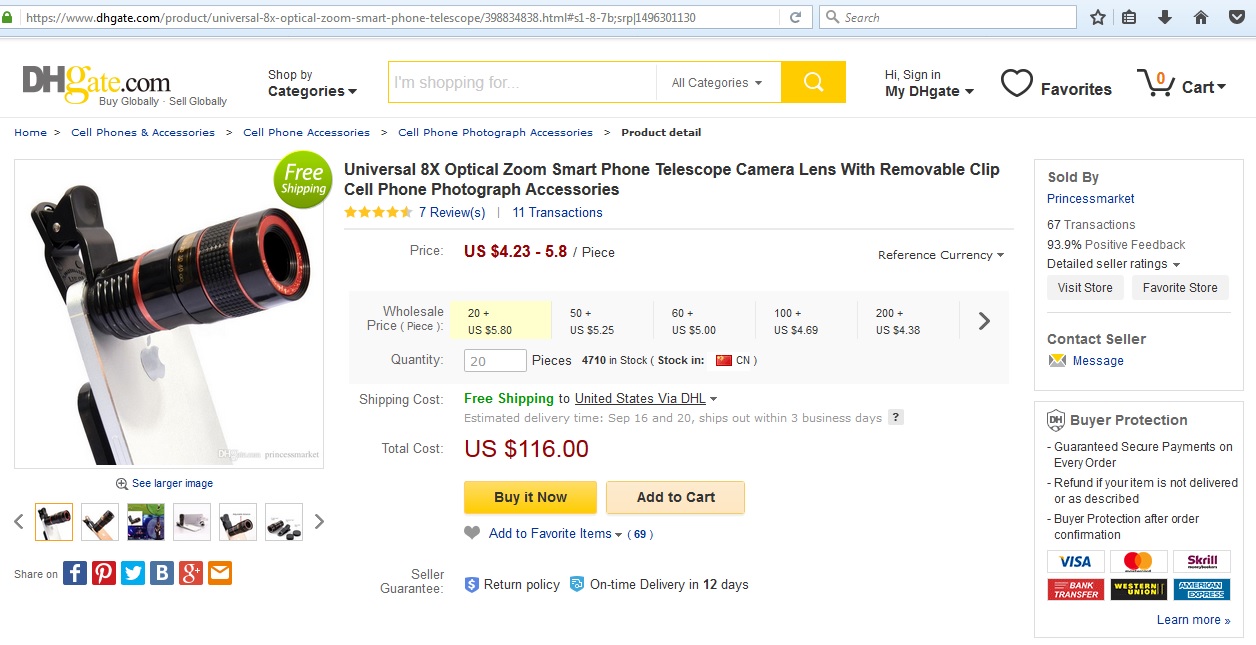This screenshot has width=1256, height=645.
Task: Select the 200+ US $4.38 price tier
Action: coord(907,321)
